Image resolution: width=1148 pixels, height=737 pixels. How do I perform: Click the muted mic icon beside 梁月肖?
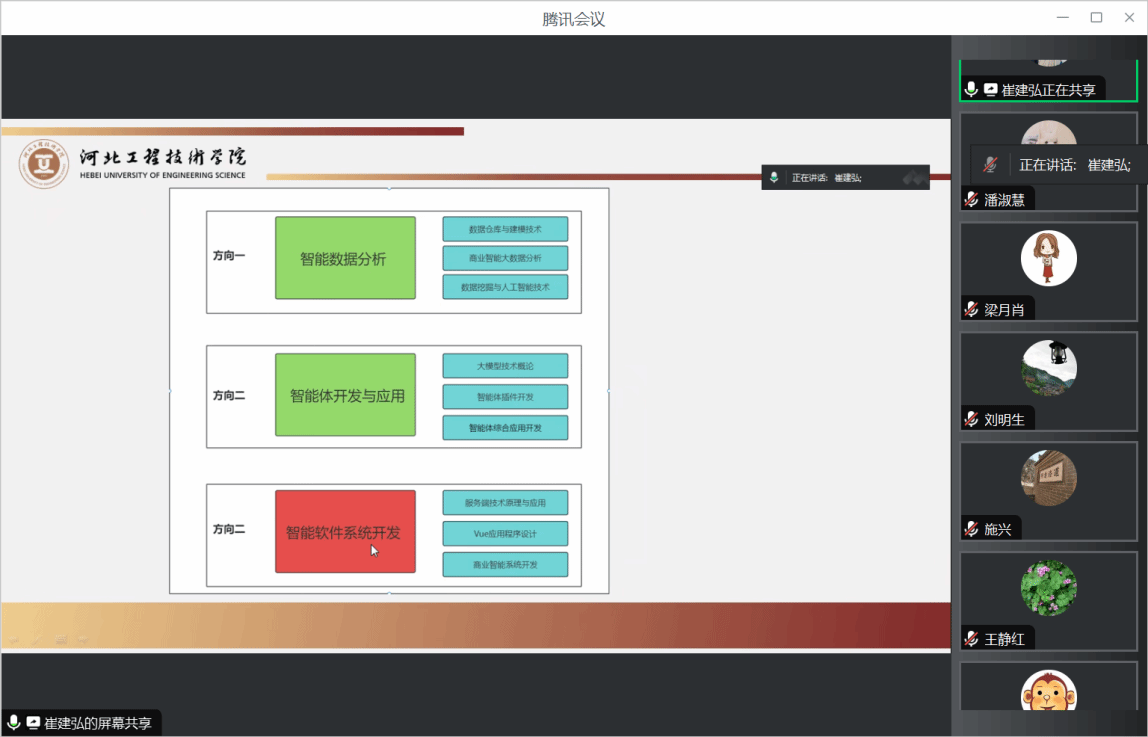(971, 309)
